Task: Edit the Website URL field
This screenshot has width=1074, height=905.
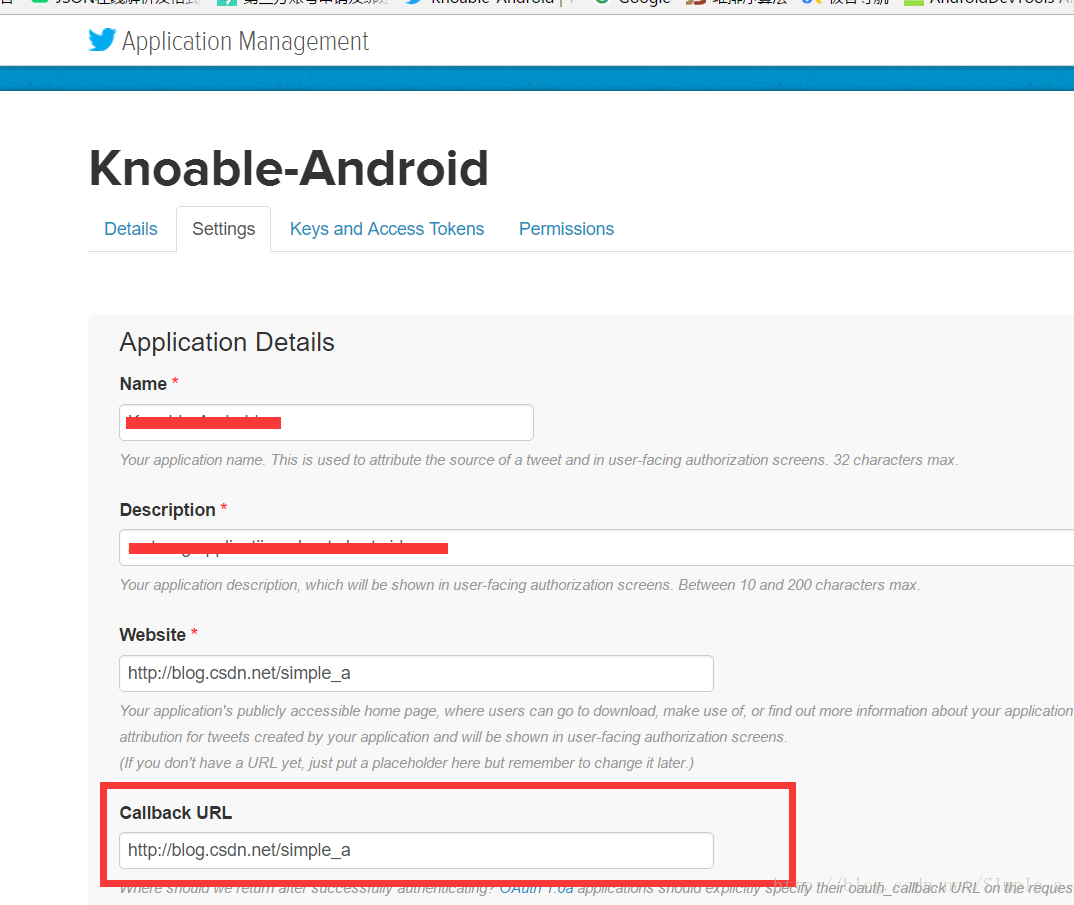Action: tap(416, 673)
